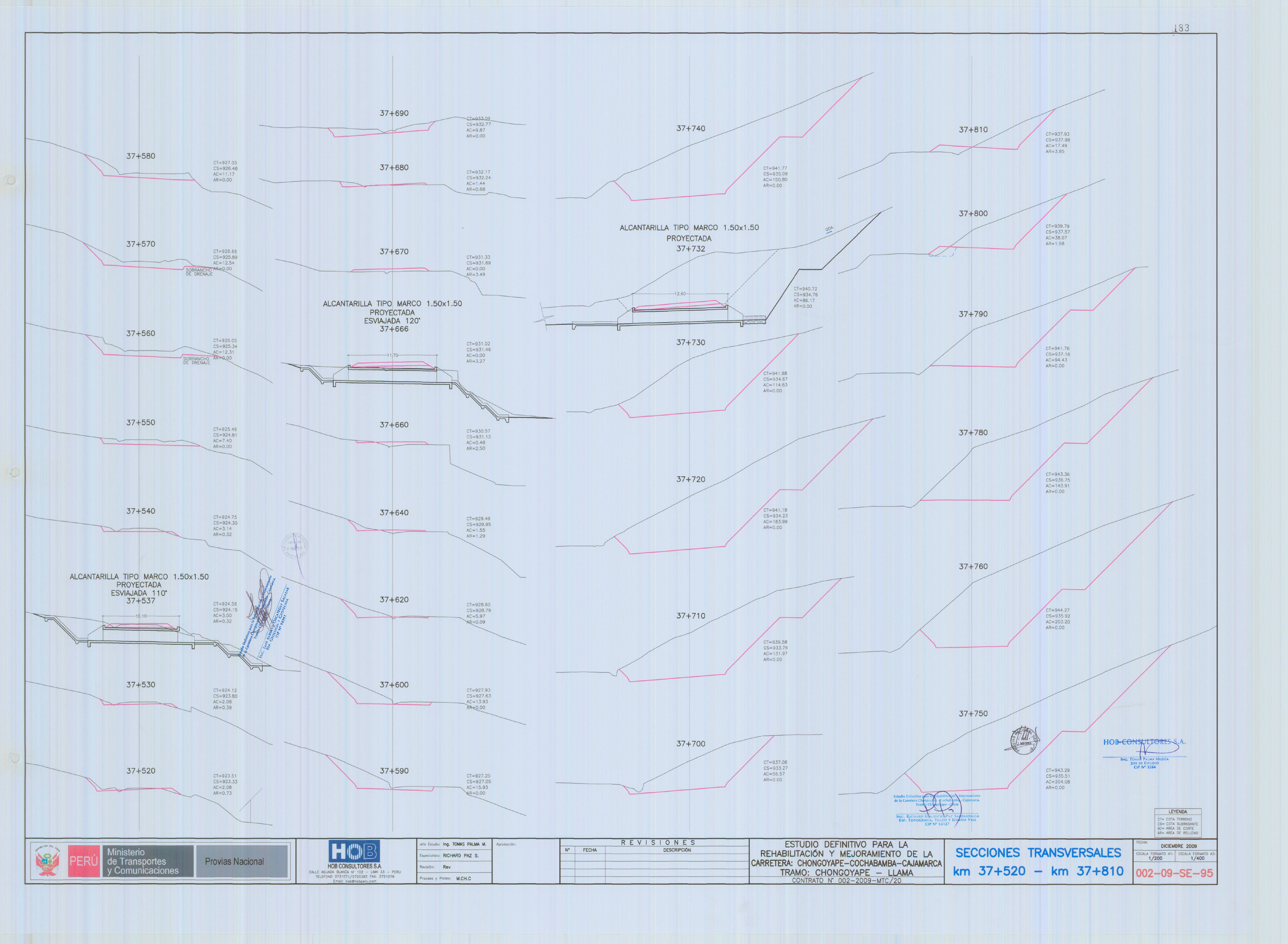Click the Peru coat of arms emblem
This screenshot has width=1288, height=944.
tap(48, 861)
